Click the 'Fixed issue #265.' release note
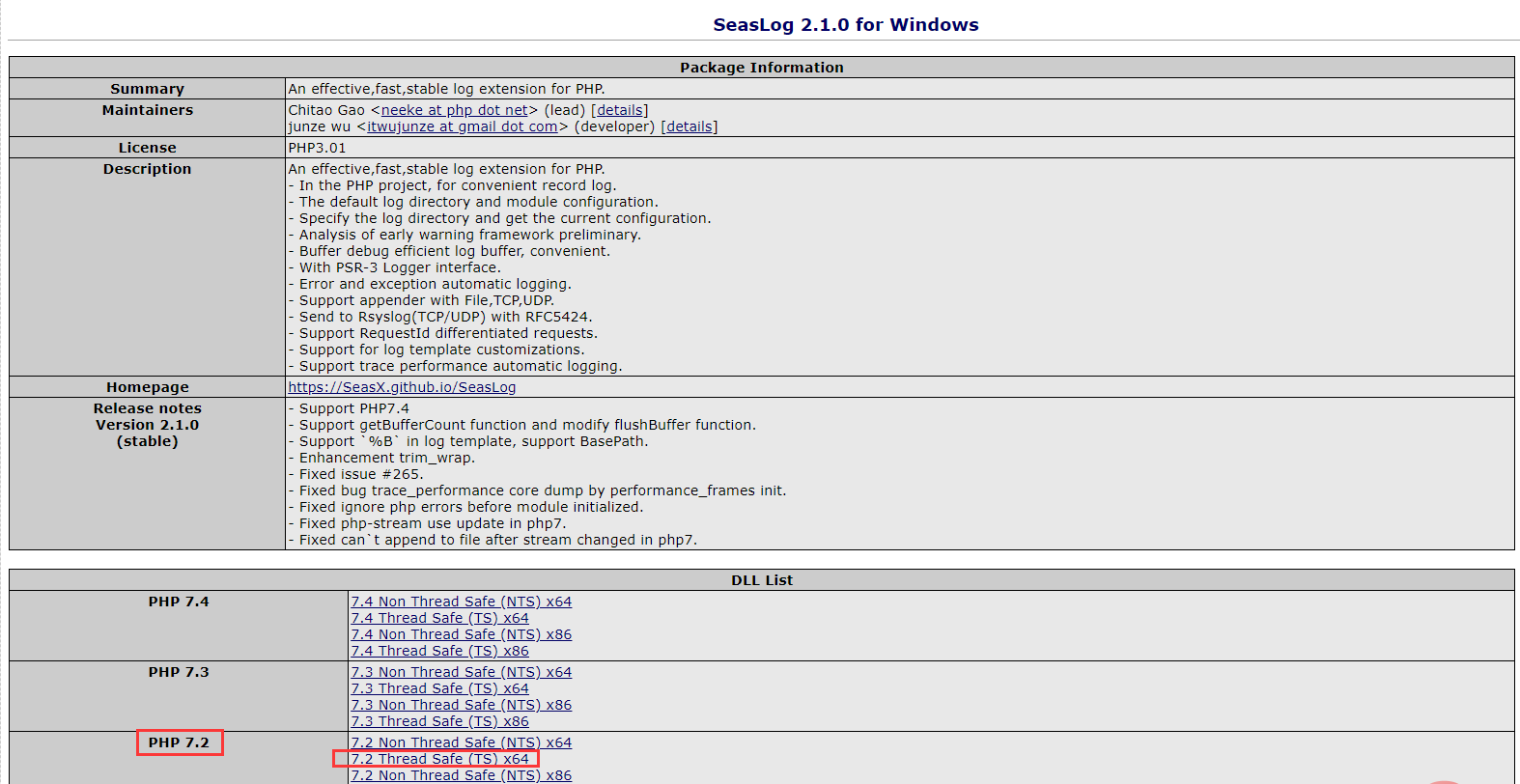 [355, 474]
